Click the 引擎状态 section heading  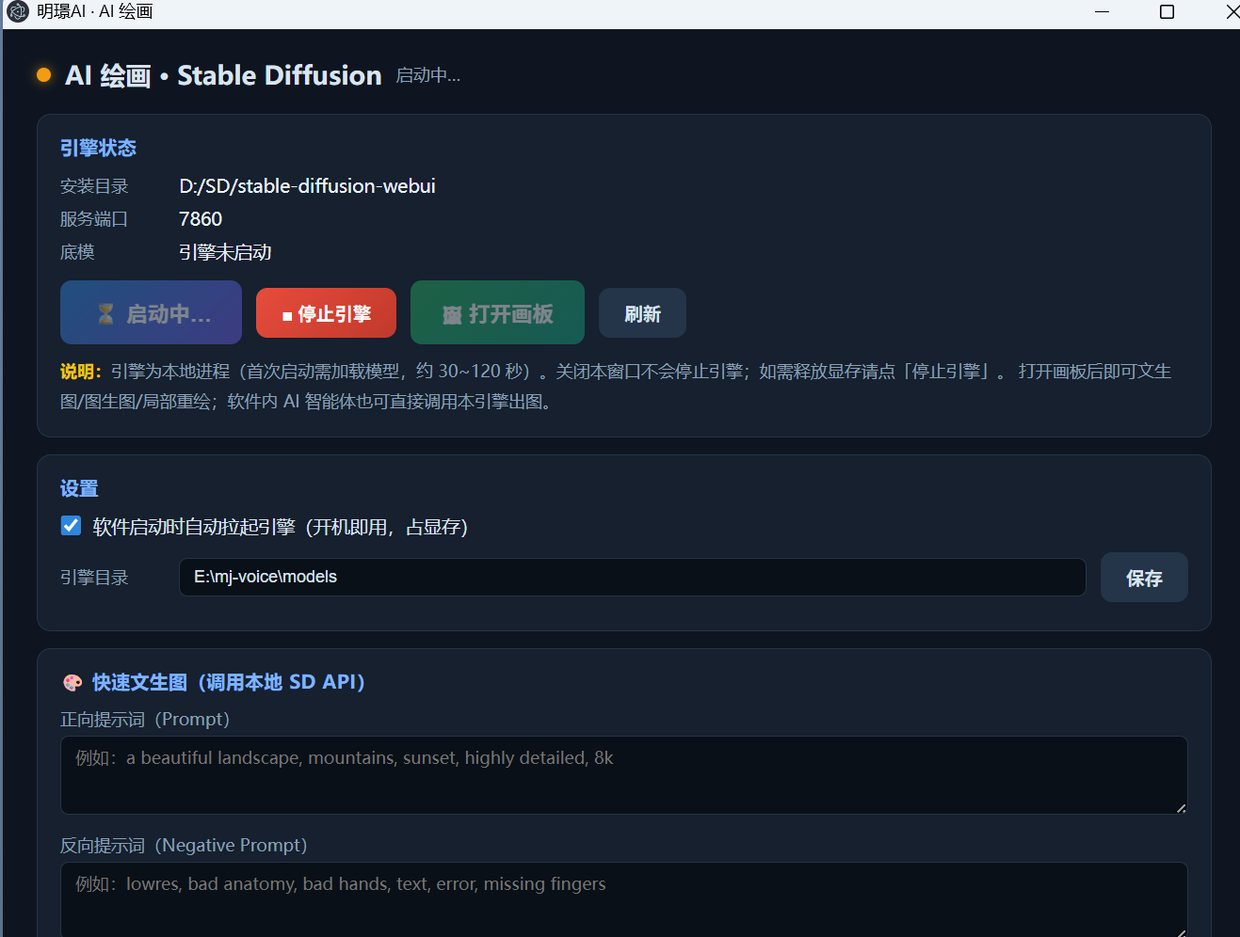[x=98, y=148]
